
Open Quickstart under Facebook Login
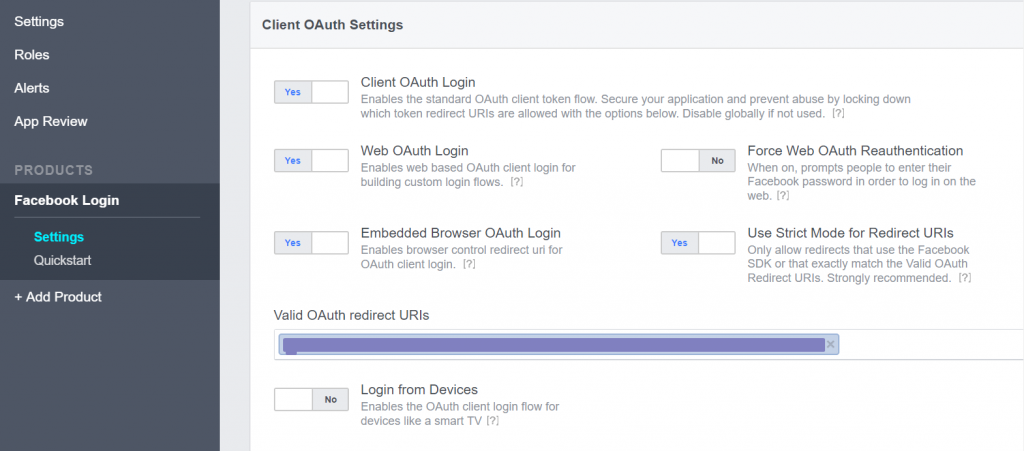[63, 260]
